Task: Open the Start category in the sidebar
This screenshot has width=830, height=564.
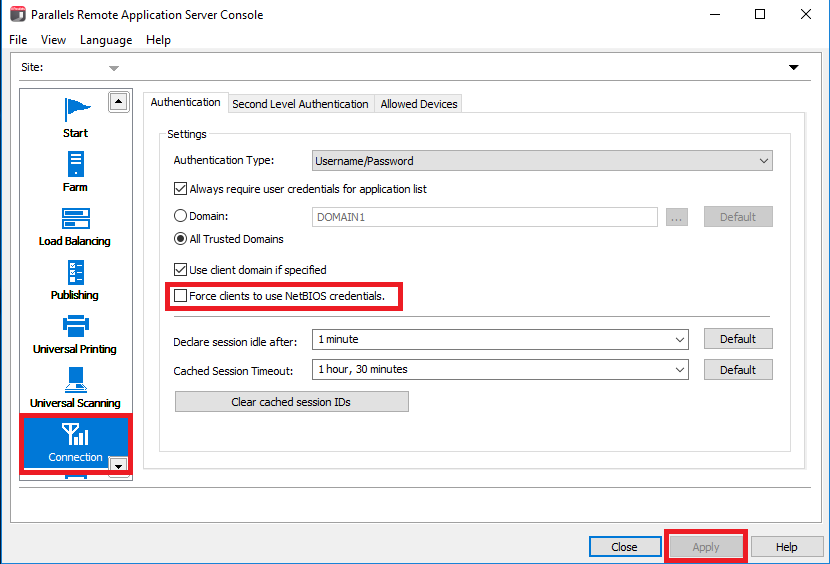Action: [76, 118]
